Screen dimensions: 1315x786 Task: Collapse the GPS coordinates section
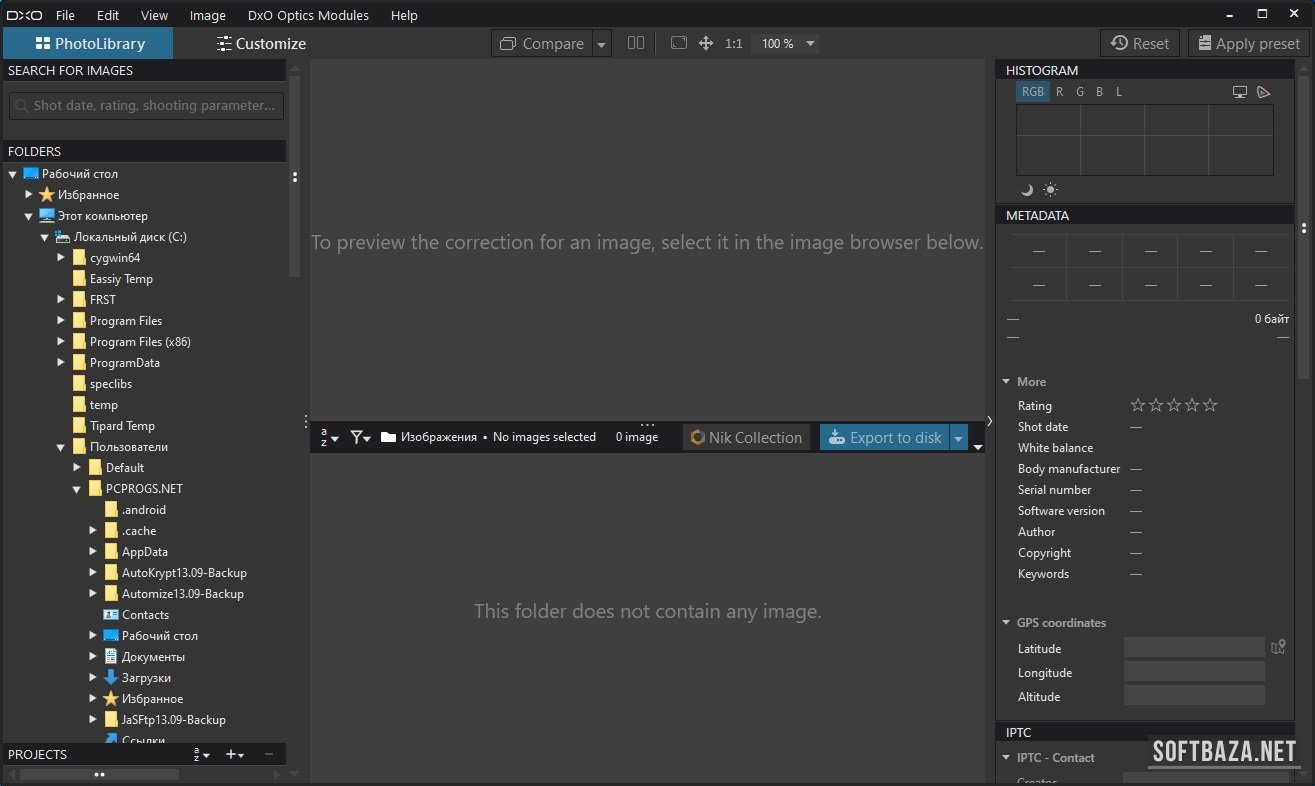(x=1007, y=623)
